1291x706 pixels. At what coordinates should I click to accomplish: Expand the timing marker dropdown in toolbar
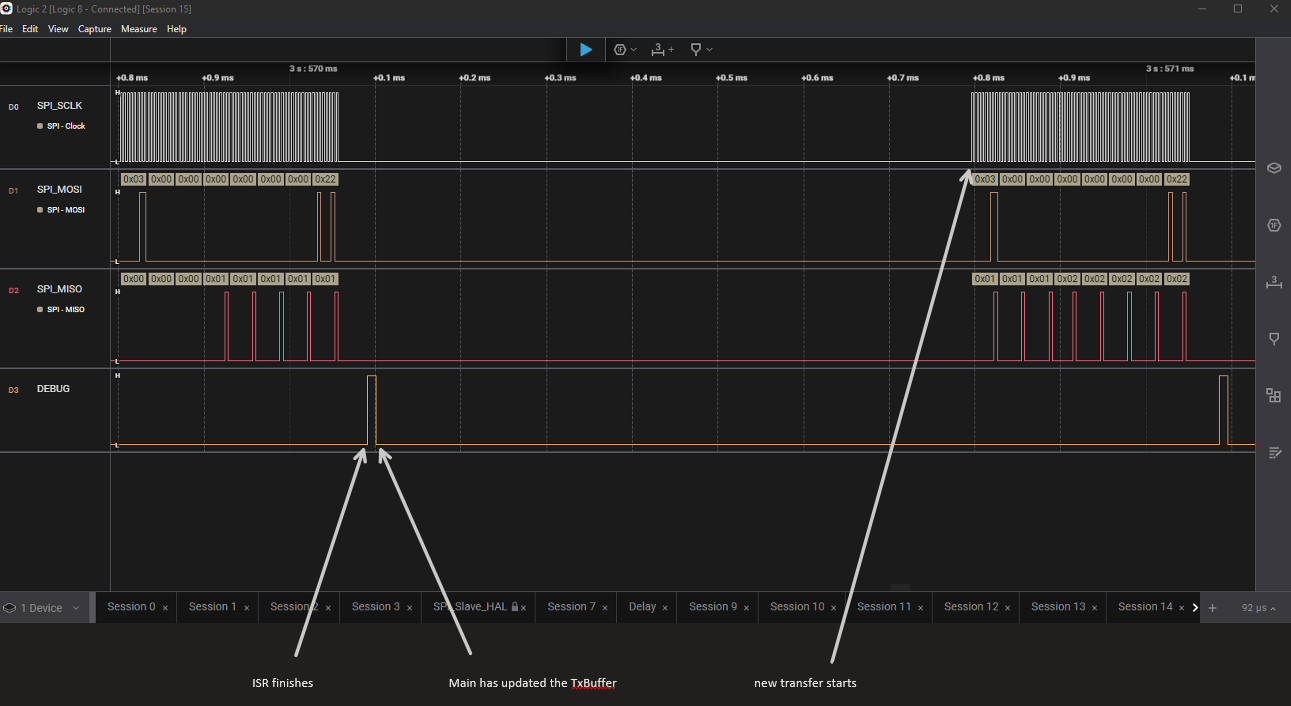pos(701,49)
